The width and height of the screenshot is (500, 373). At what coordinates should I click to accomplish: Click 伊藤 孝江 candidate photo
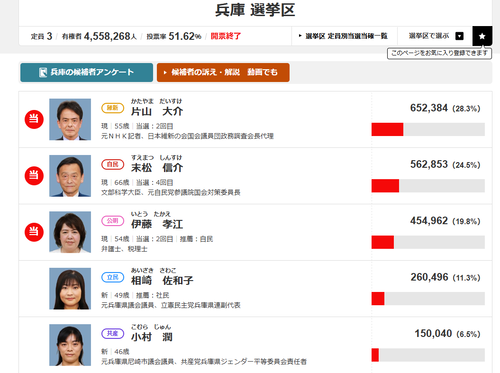click(x=70, y=232)
